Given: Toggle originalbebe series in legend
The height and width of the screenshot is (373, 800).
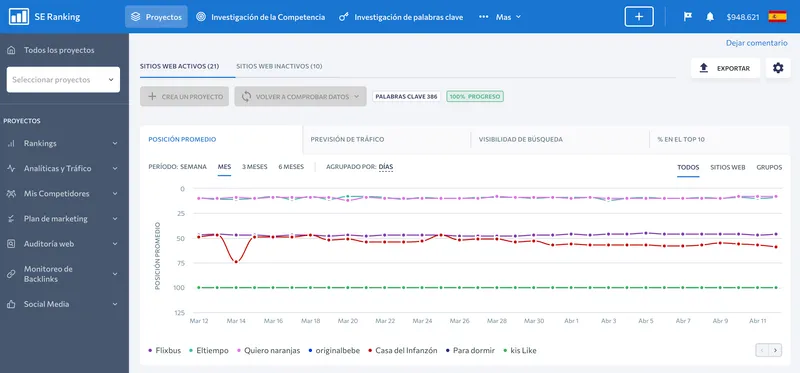Looking at the screenshot, I should (x=334, y=351).
